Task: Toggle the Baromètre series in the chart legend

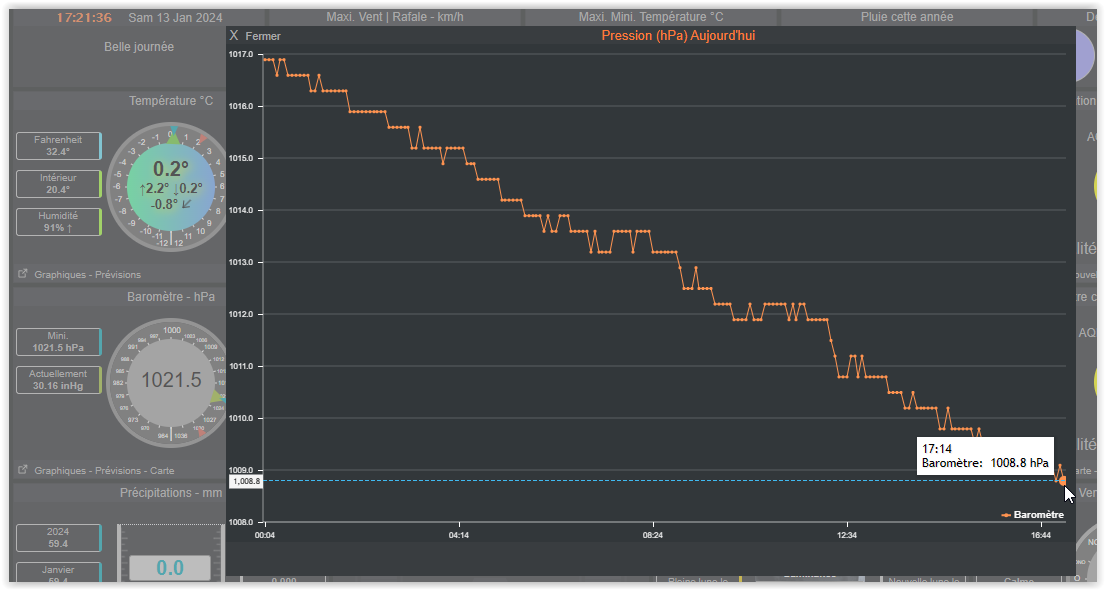Action: [1032, 515]
